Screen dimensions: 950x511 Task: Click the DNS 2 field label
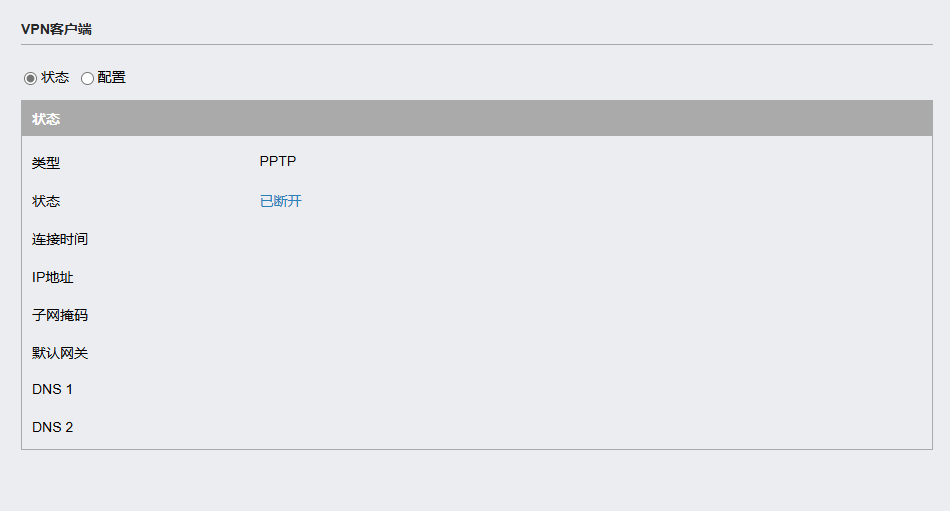pos(52,427)
